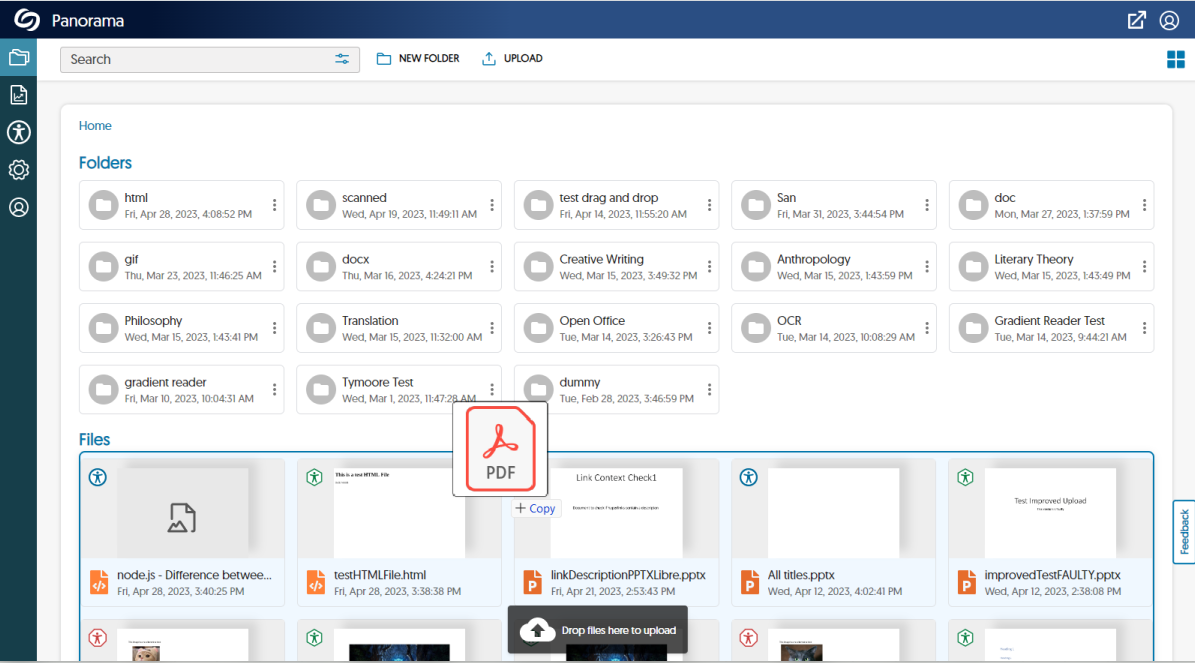Type in the Search field
The image size is (1195, 663).
click(x=195, y=59)
